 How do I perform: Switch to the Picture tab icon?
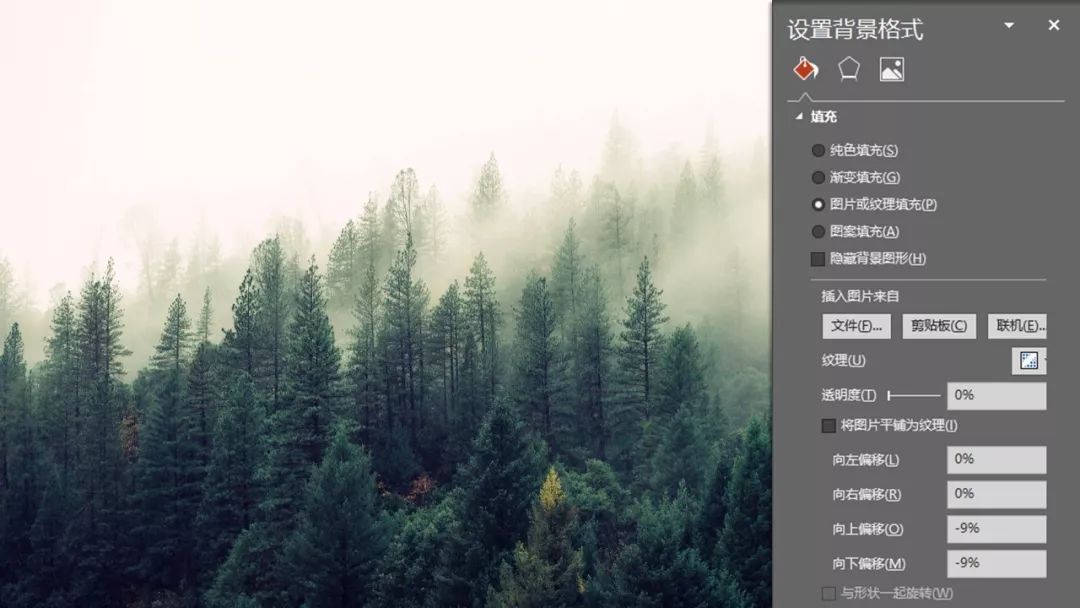click(x=892, y=69)
